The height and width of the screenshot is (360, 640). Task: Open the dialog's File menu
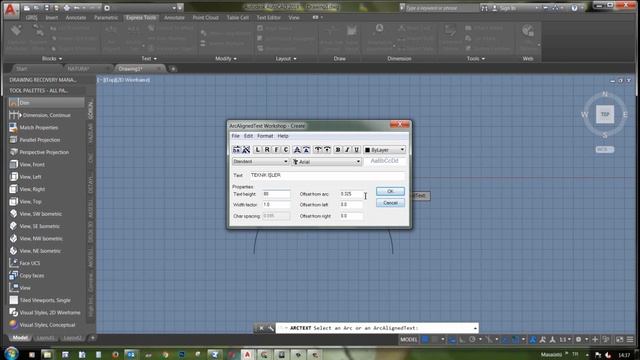(236, 136)
